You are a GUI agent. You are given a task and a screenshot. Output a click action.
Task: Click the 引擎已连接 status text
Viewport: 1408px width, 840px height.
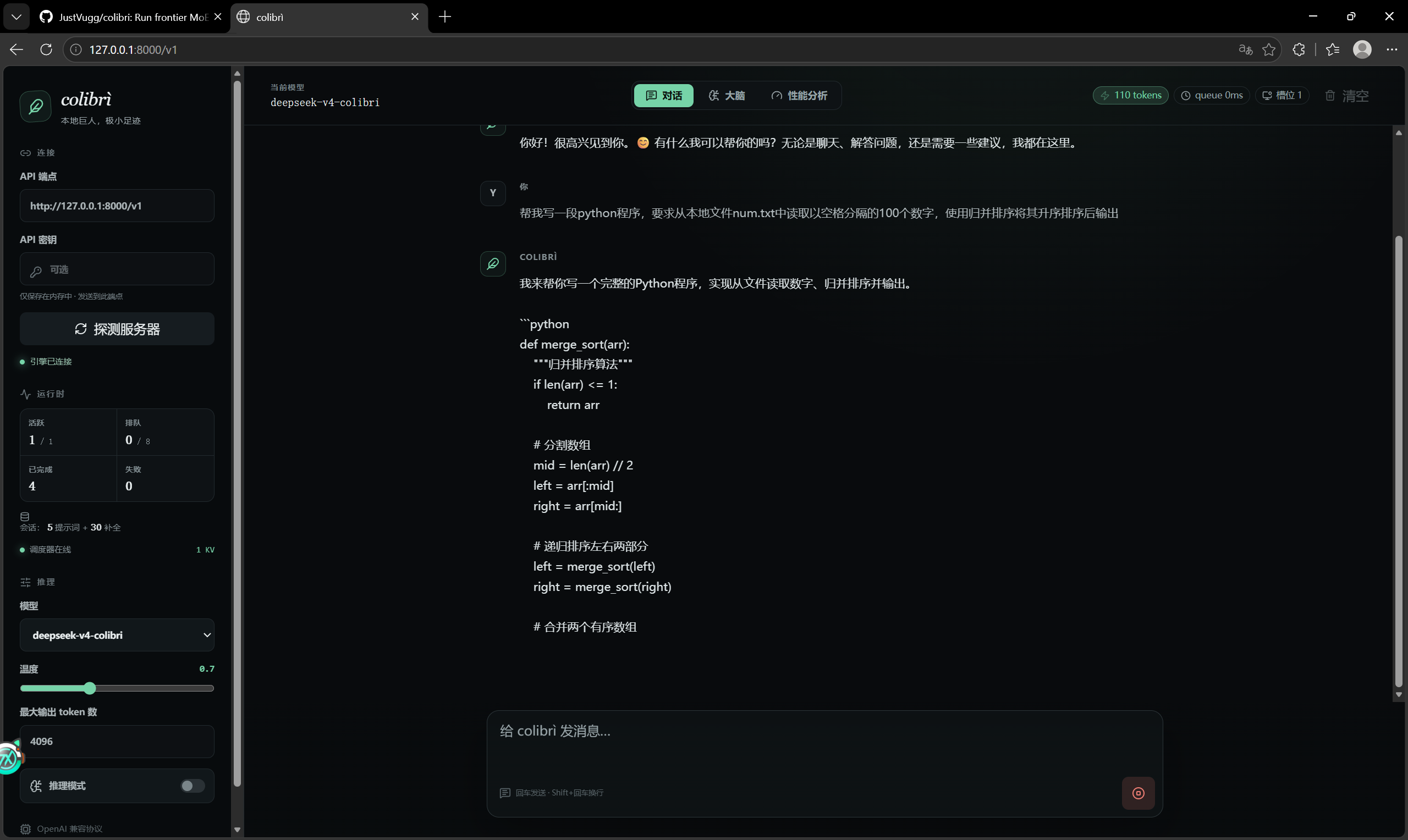tap(51, 362)
